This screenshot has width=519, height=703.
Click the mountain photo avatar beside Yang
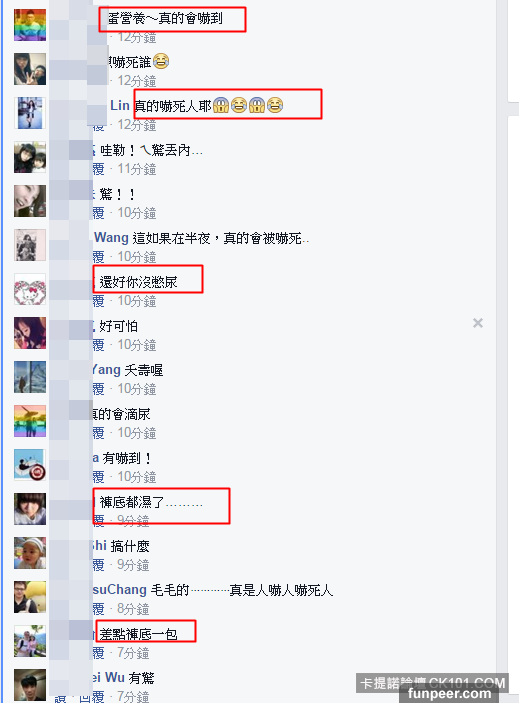click(x=30, y=377)
